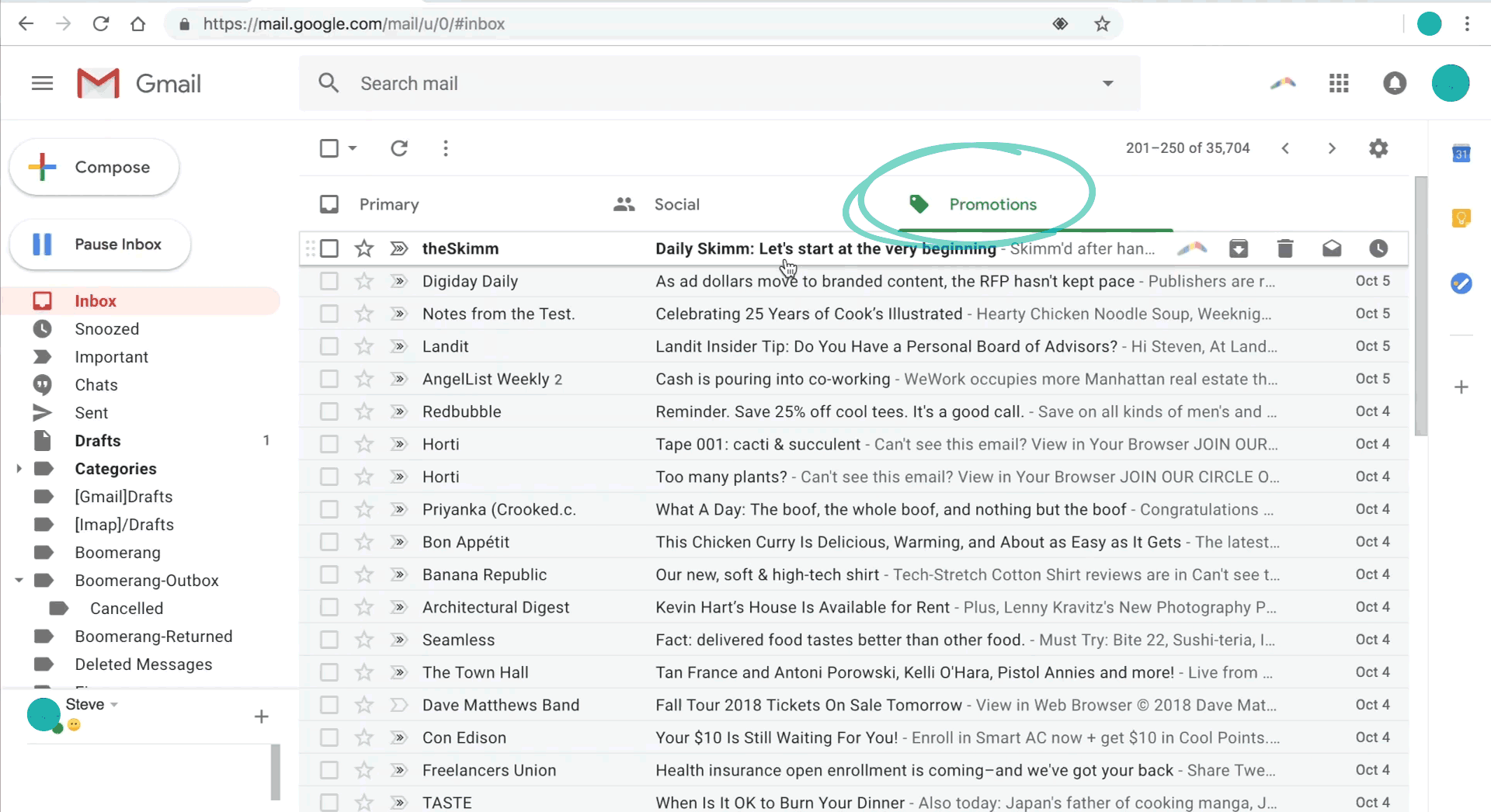Archive theSkimm email via hover icon
The height and width of the screenshot is (812, 1491).
click(1238, 248)
